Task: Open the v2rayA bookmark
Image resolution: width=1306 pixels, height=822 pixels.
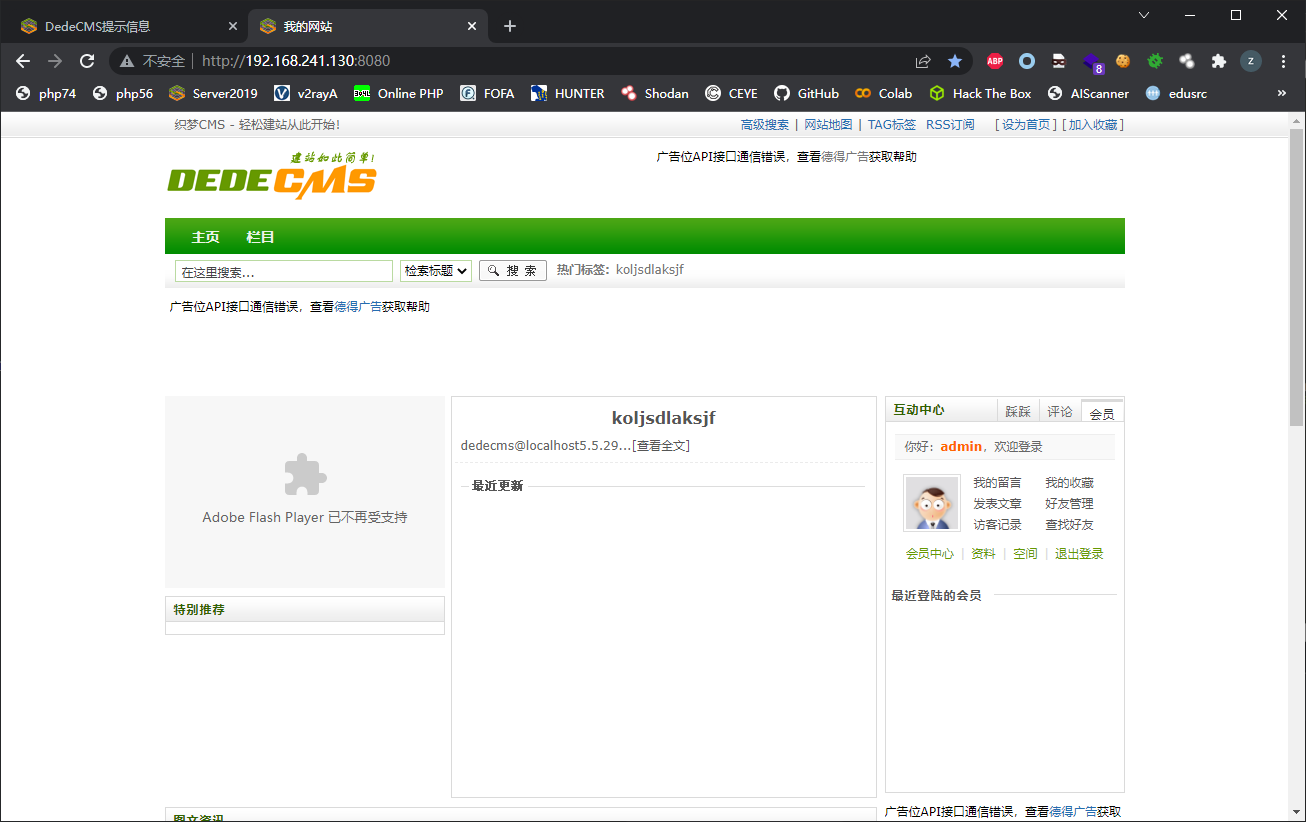Action: coord(306,93)
